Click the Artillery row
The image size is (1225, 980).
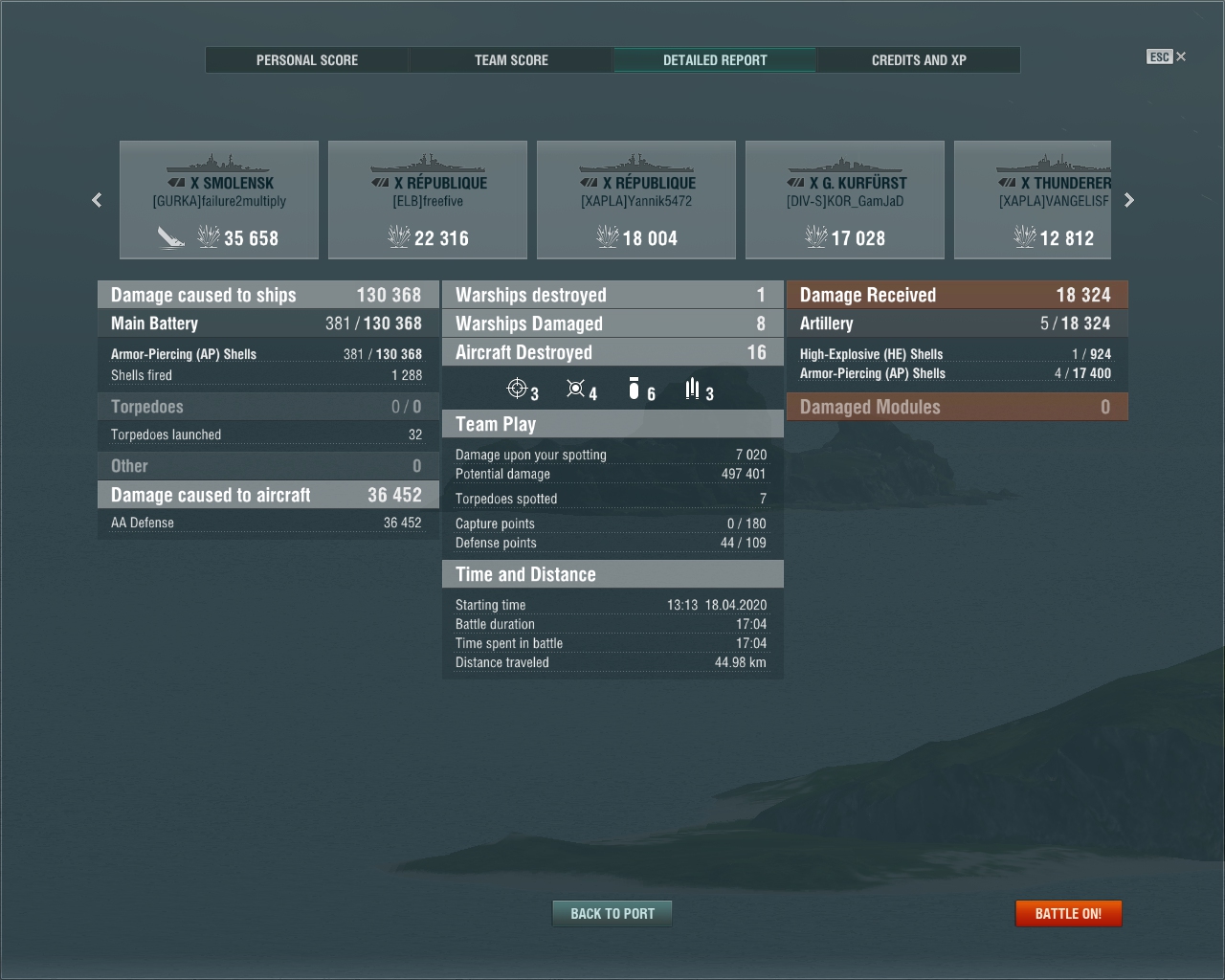pyautogui.click(x=957, y=323)
